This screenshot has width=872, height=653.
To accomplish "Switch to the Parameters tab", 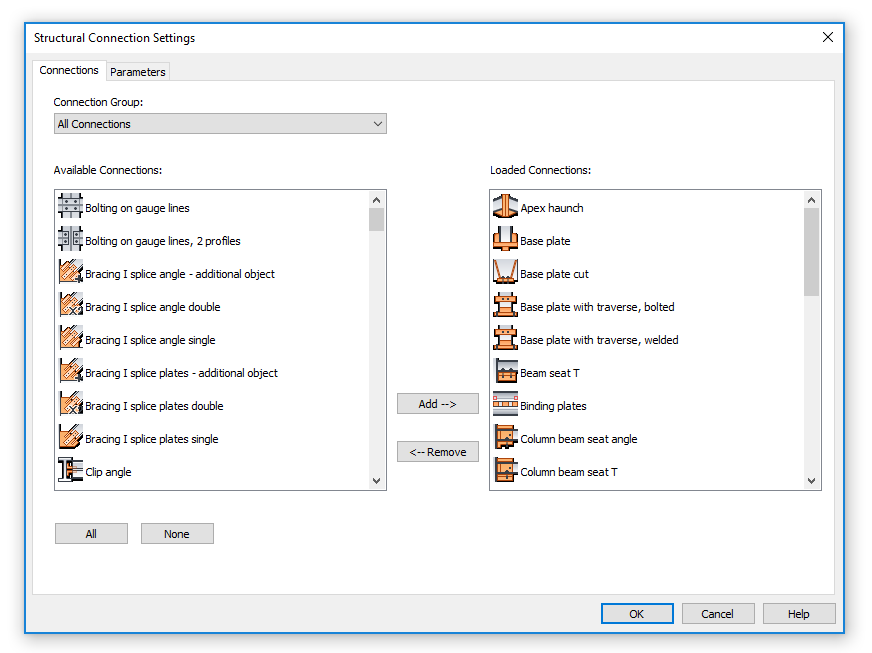I will pyautogui.click(x=138, y=72).
